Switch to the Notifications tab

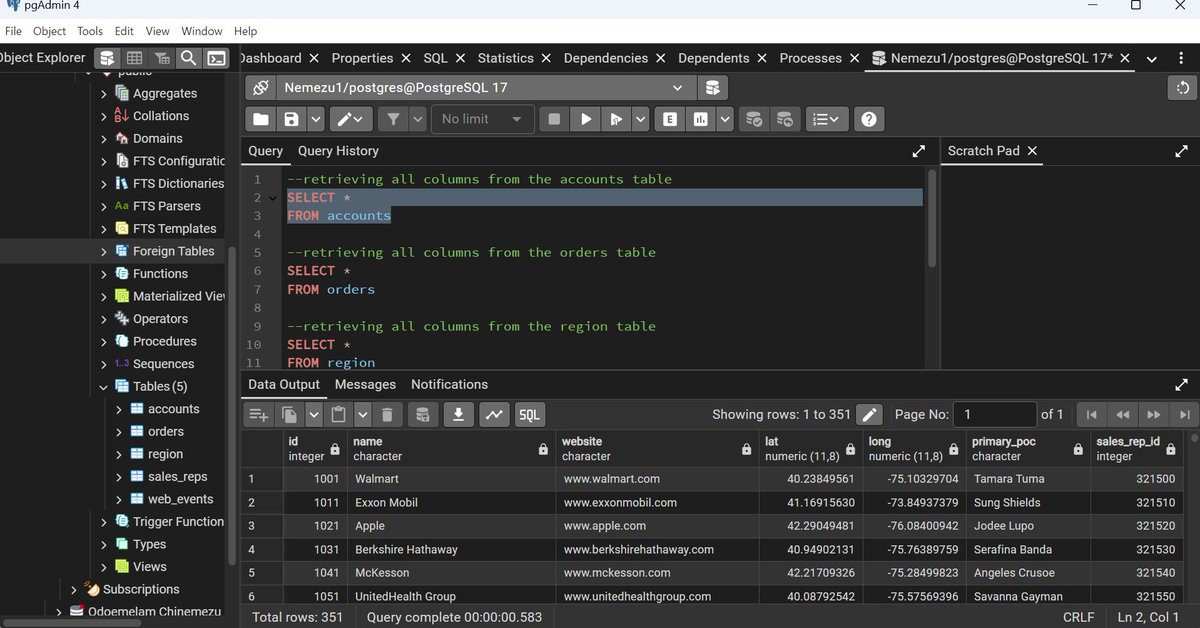(449, 384)
